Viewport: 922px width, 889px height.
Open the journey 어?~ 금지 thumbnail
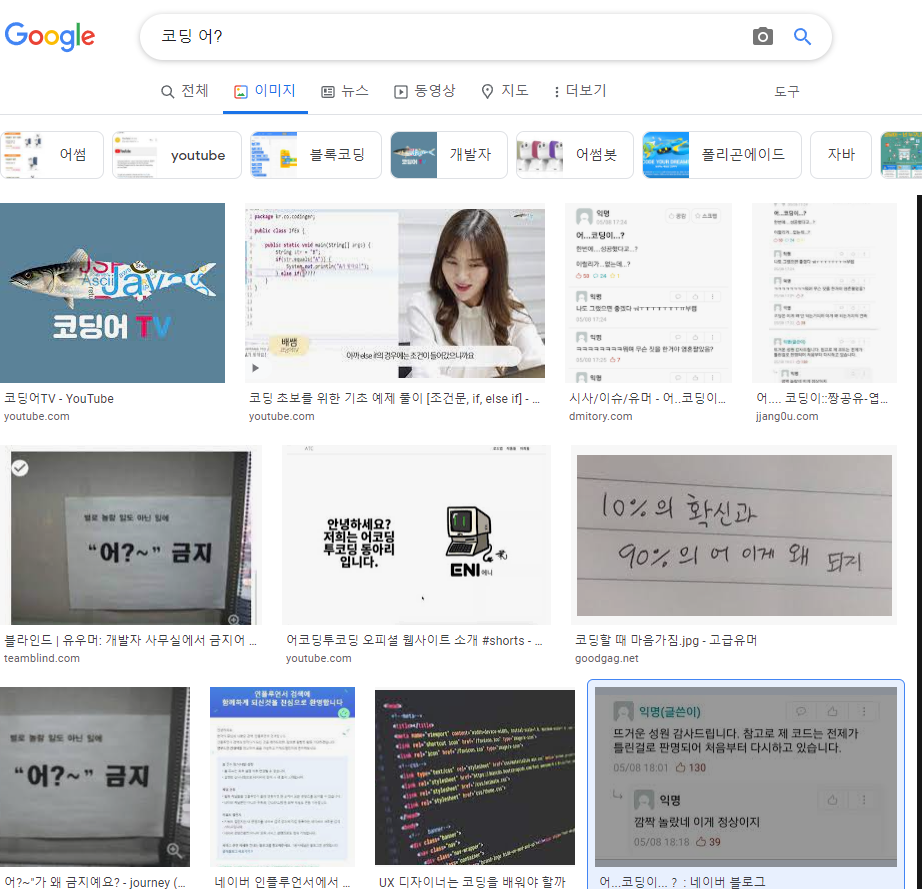click(x=95, y=777)
